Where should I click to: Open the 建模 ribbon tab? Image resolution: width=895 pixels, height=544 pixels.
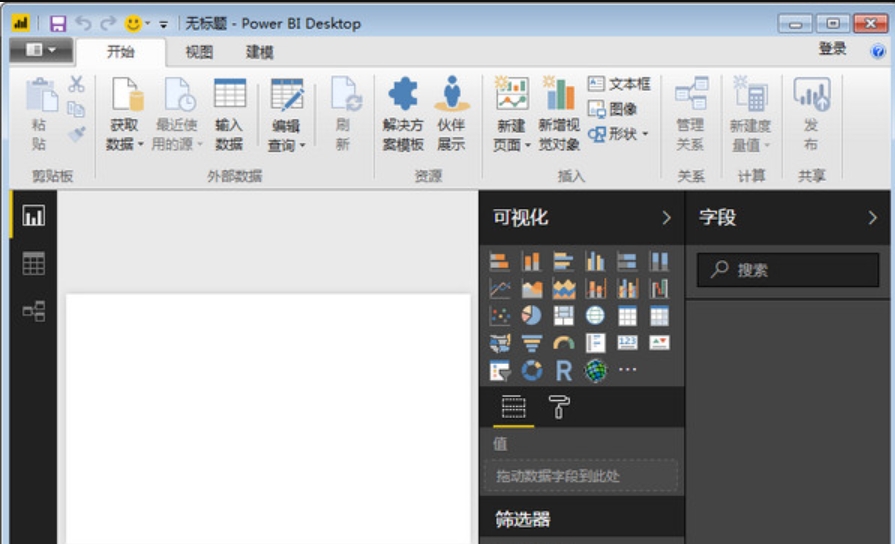point(260,52)
